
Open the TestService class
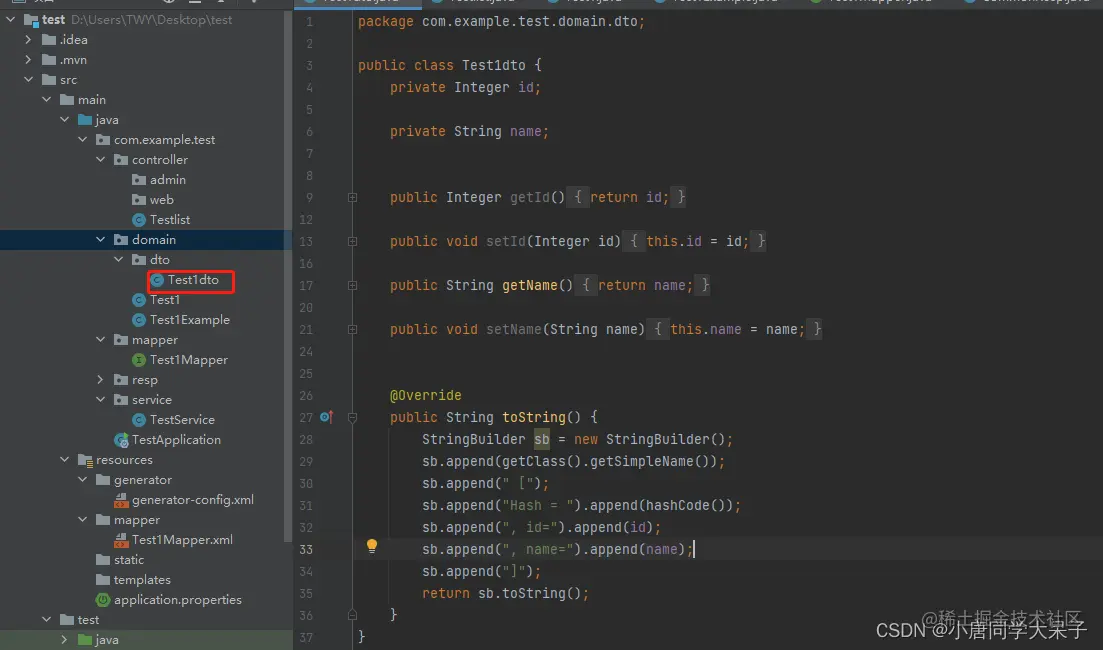pyautogui.click(x=182, y=420)
